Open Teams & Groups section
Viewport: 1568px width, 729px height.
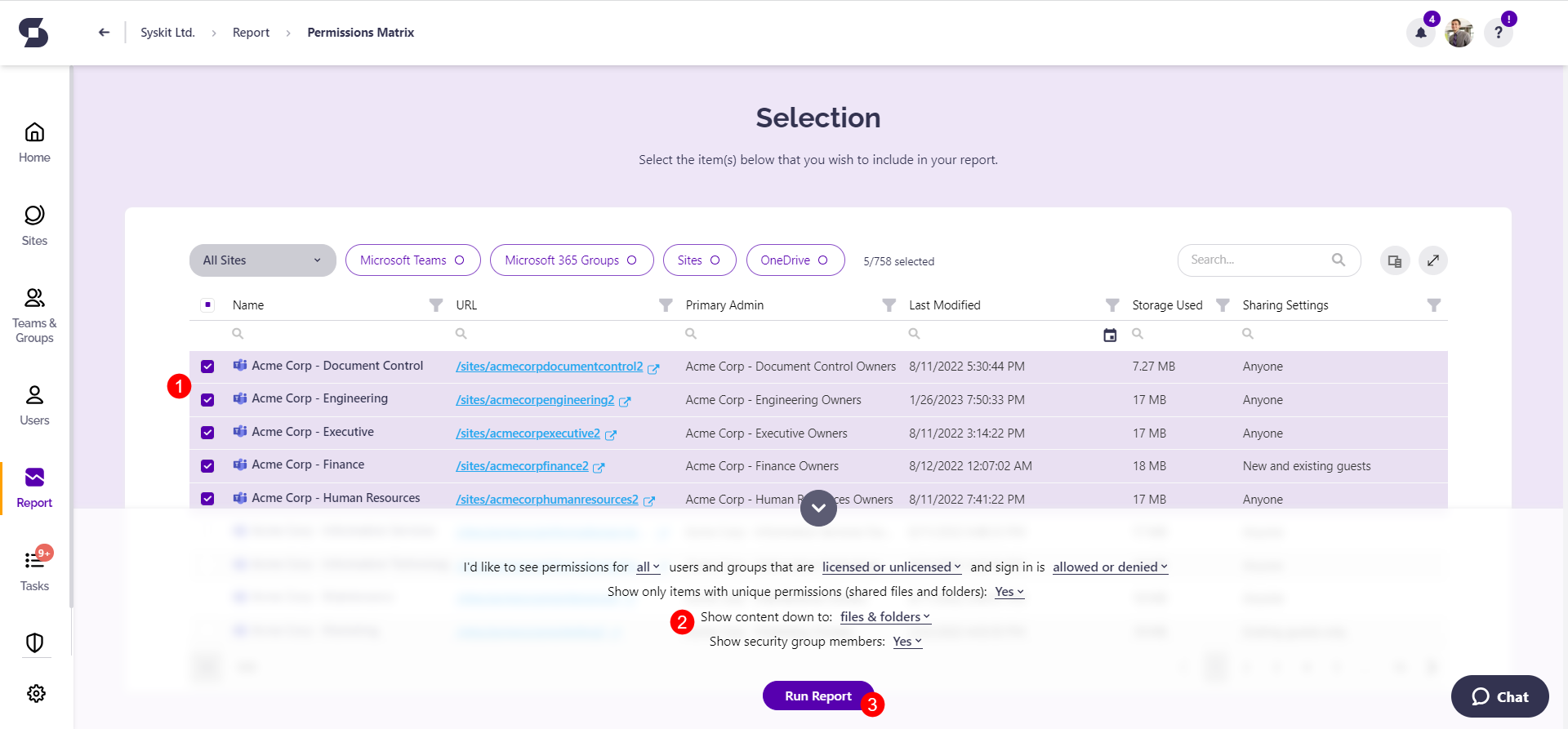(34, 316)
